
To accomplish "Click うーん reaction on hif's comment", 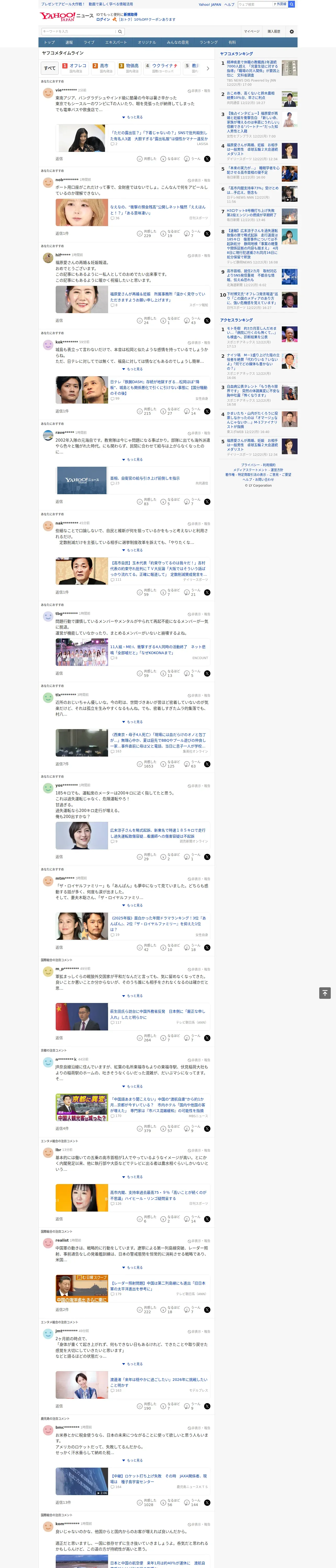I will point(192,320).
